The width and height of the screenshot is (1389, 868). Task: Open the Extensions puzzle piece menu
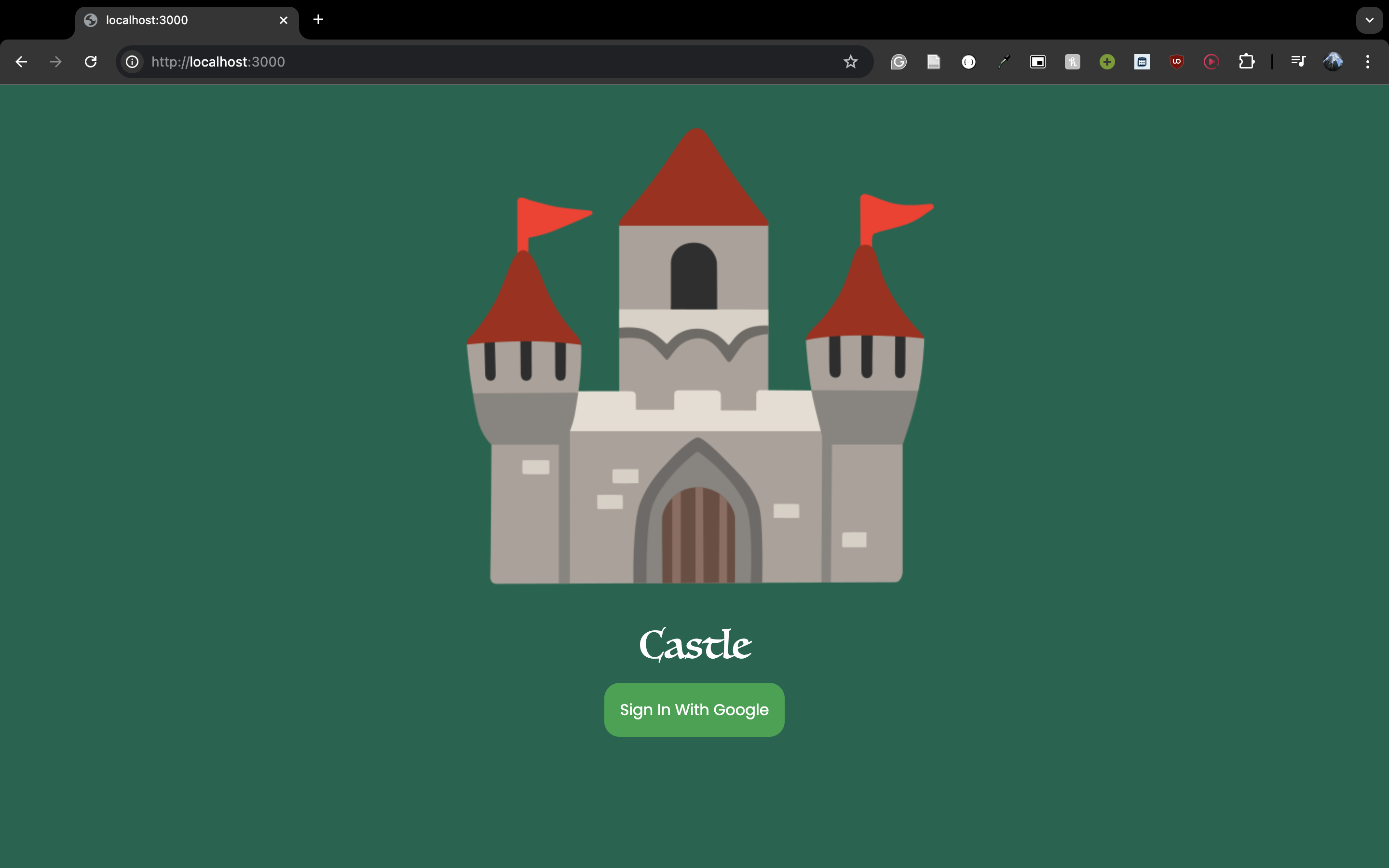point(1246,62)
